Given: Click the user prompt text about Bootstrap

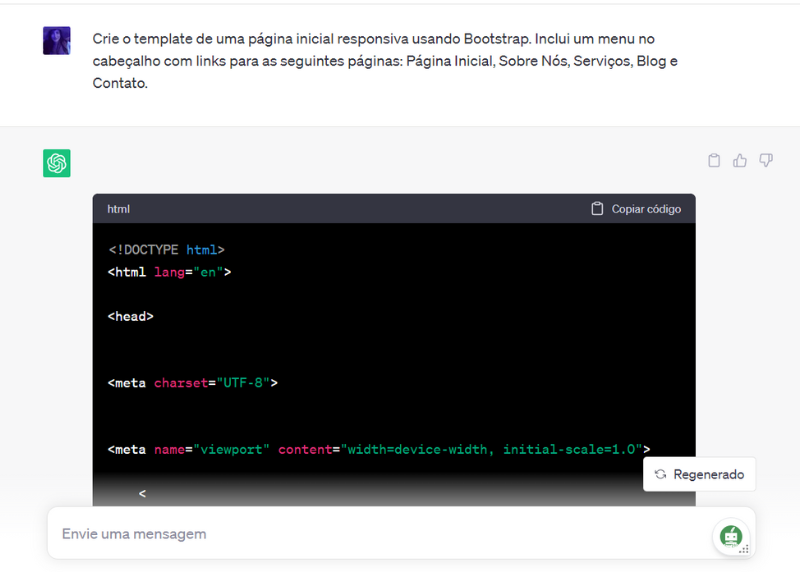Looking at the screenshot, I should (380, 61).
